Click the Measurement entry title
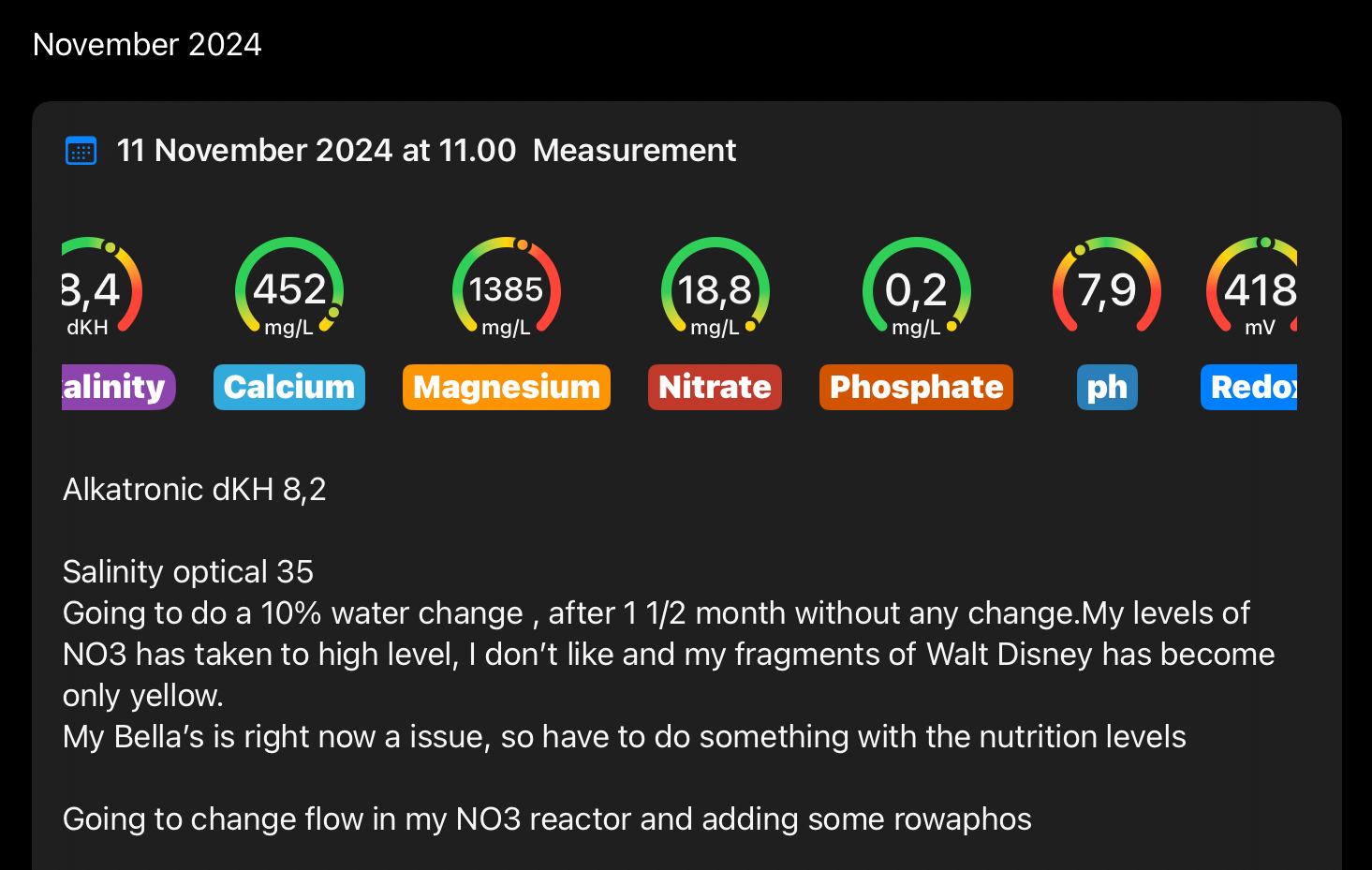The height and width of the screenshot is (870, 1372). click(x=634, y=151)
